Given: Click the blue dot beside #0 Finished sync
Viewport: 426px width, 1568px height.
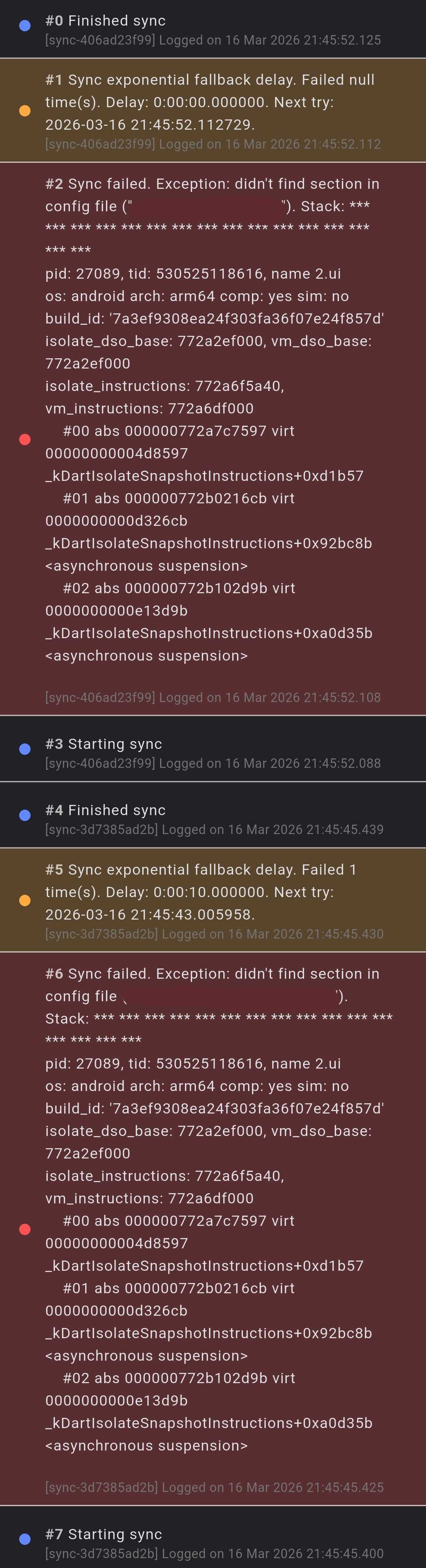Looking at the screenshot, I should pyautogui.click(x=25, y=26).
